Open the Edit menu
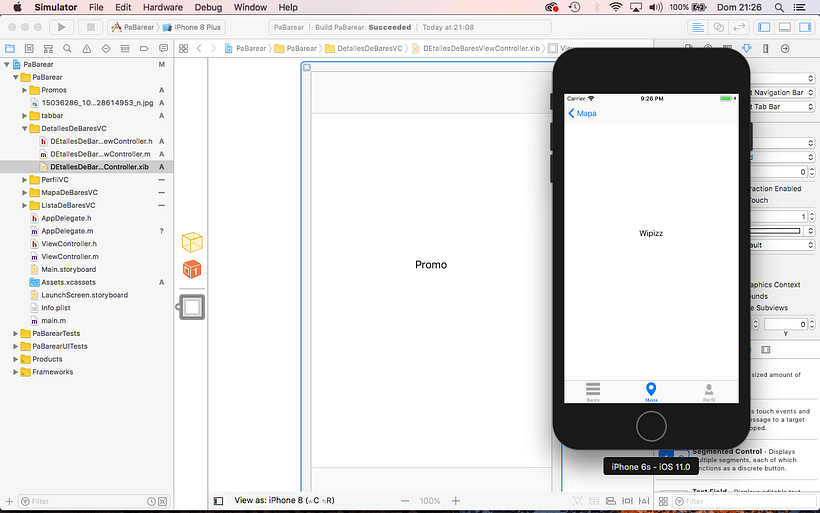Viewport: 820px width, 513px height. click(x=123, y=7)
